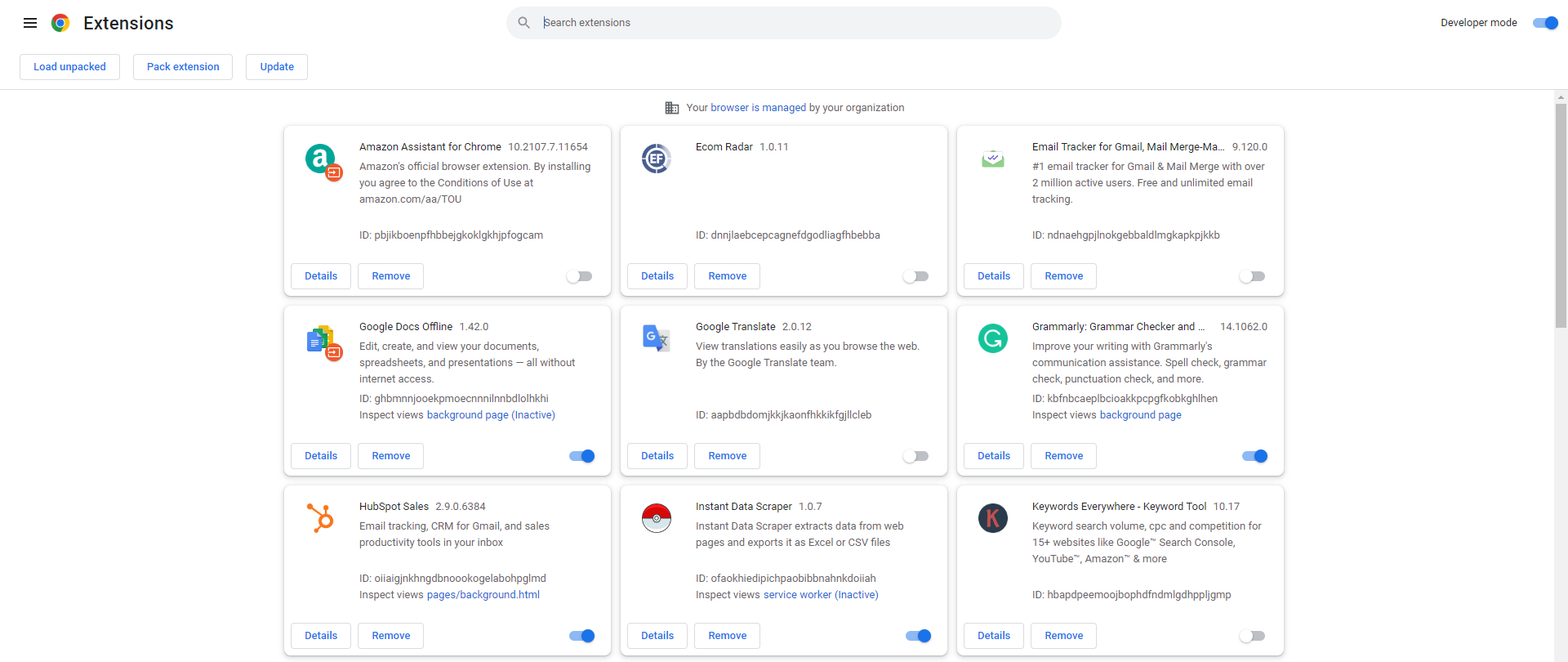Open Details for Instant Data Scraper
This screenshot has width=1568, height=662.
click(x=657, y=636)
